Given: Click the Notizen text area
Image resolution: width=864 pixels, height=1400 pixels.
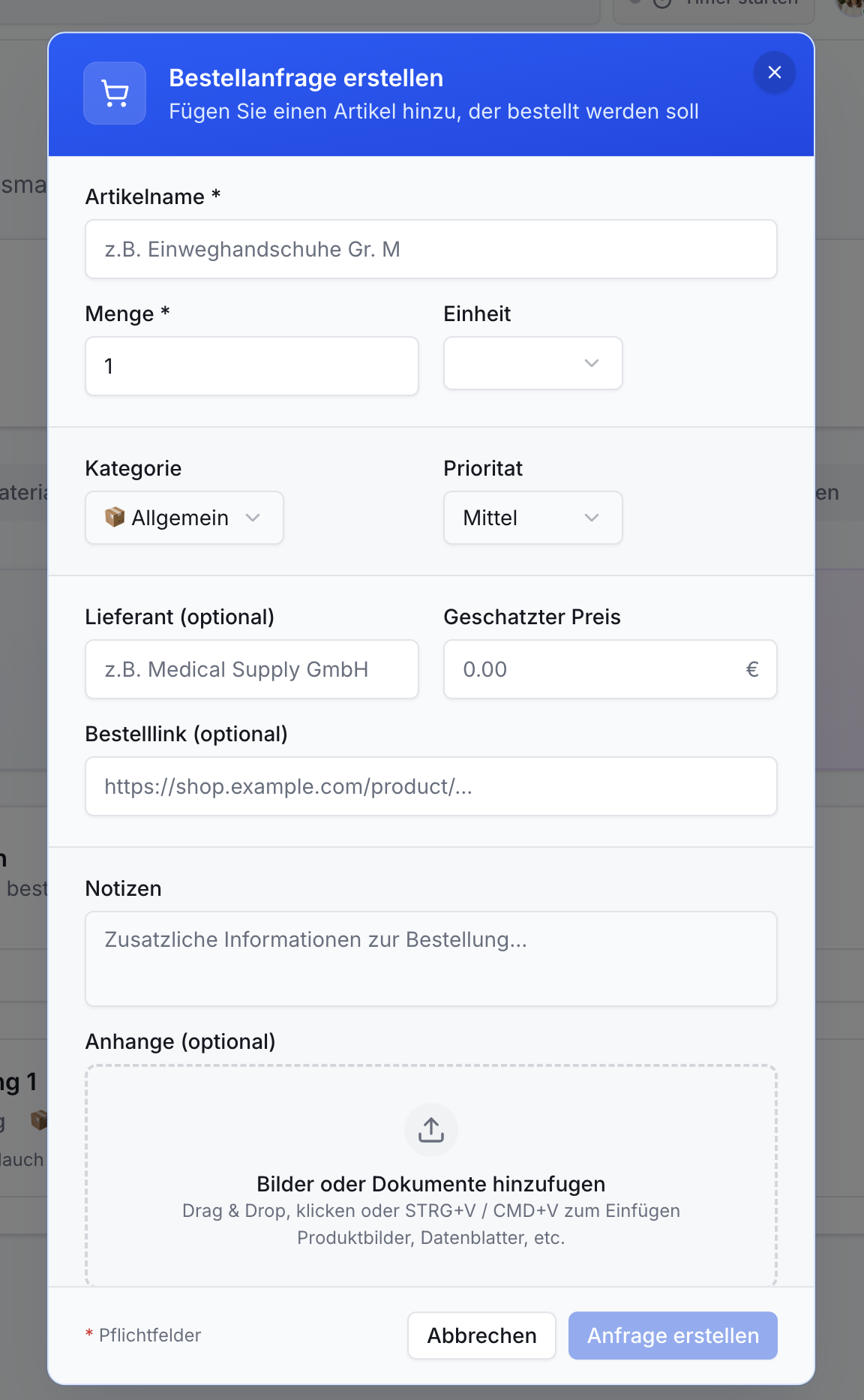Looking at the screenshot, I should (x=431, y=959).
